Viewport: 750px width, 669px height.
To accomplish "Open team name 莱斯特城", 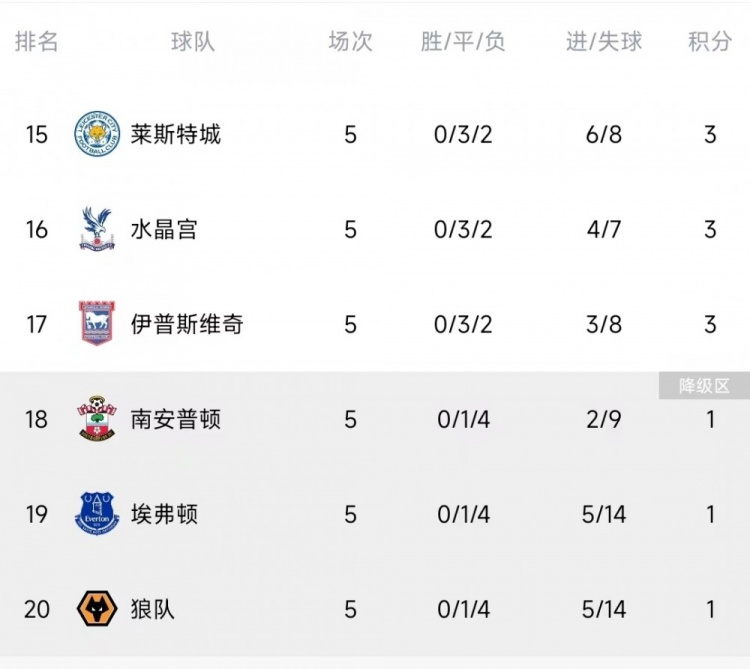I will [x=176, y=134].
